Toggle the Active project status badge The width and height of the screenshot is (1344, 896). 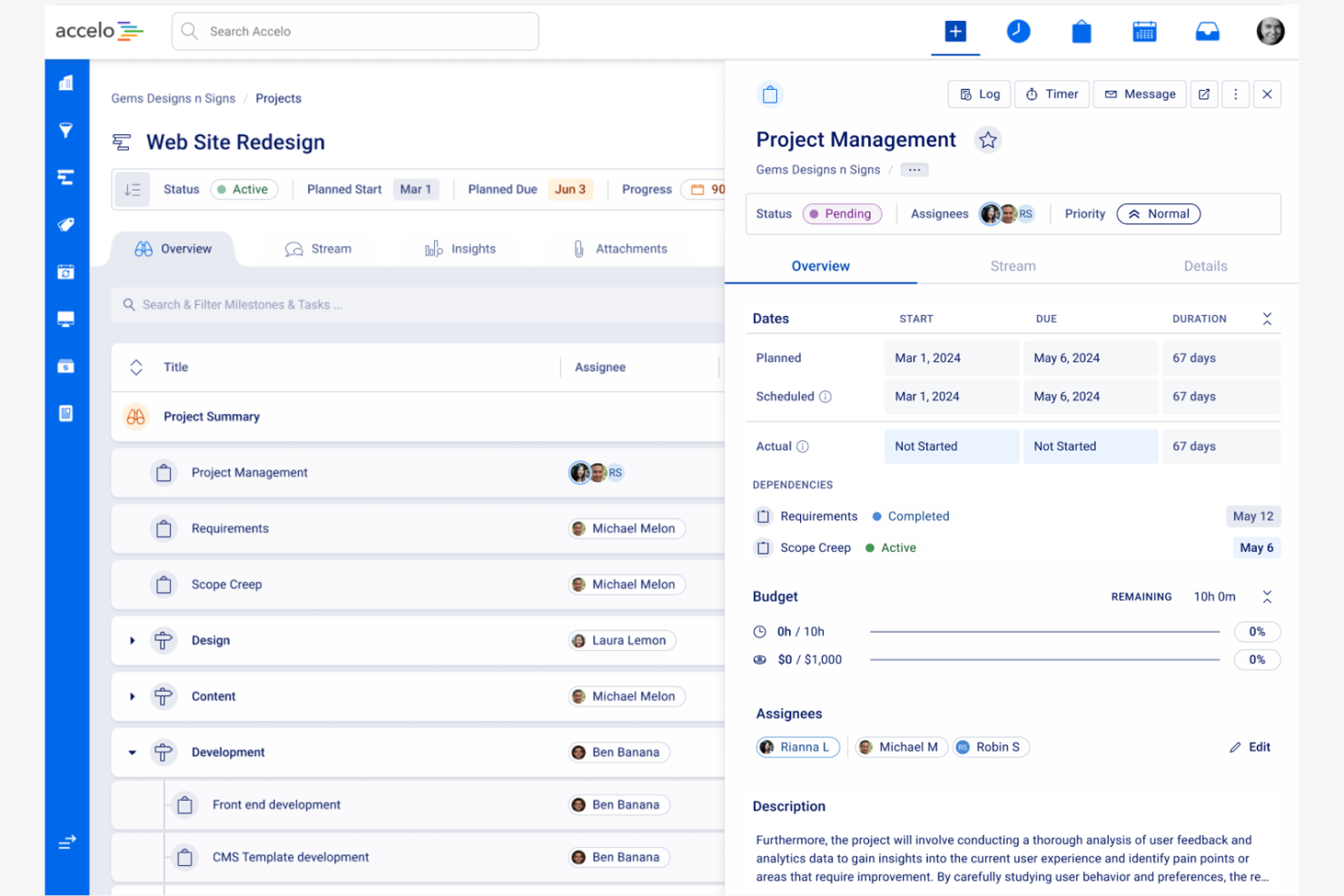pyautogui.click(x=243, y=190)
